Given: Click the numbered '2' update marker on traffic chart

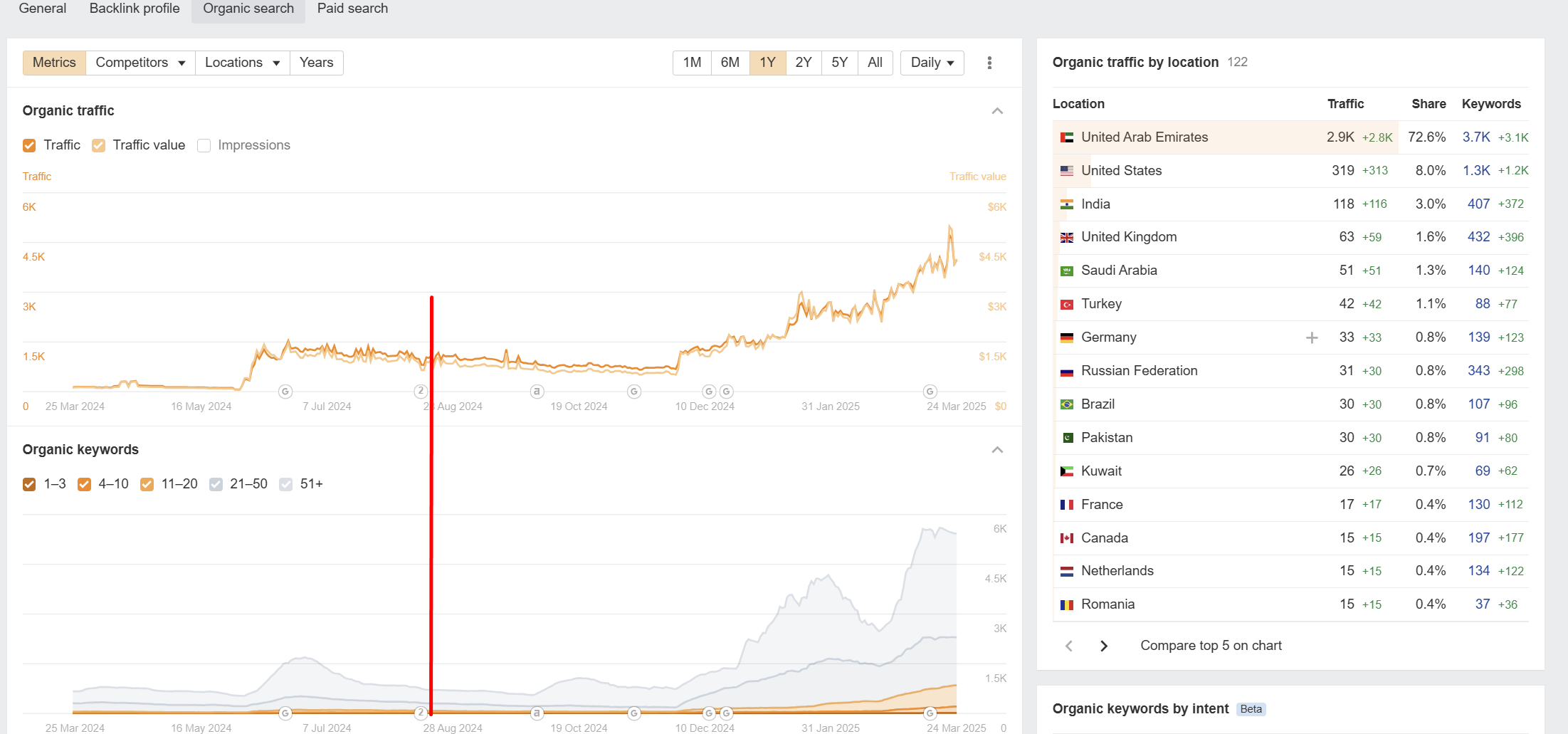Looking at the screenshot, I should (x=421, y=391).
